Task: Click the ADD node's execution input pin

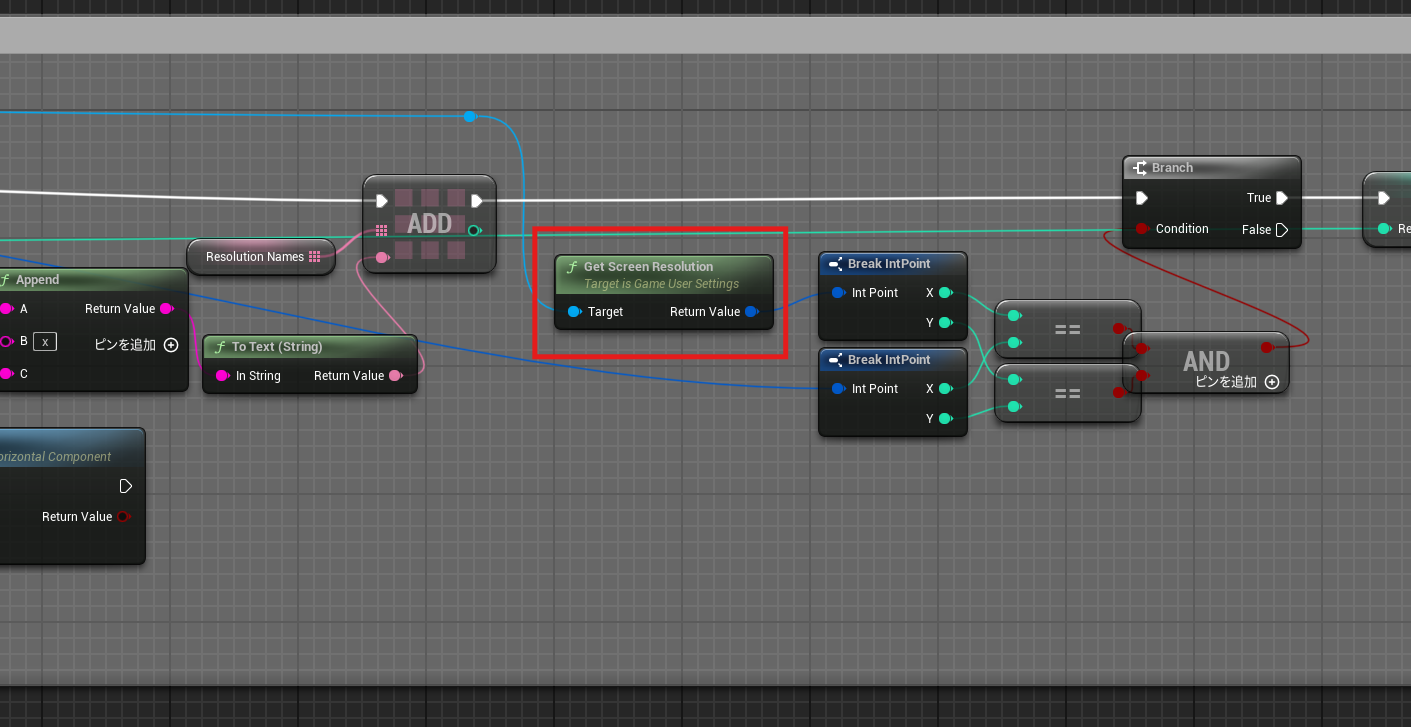Action: coord(381,201)
